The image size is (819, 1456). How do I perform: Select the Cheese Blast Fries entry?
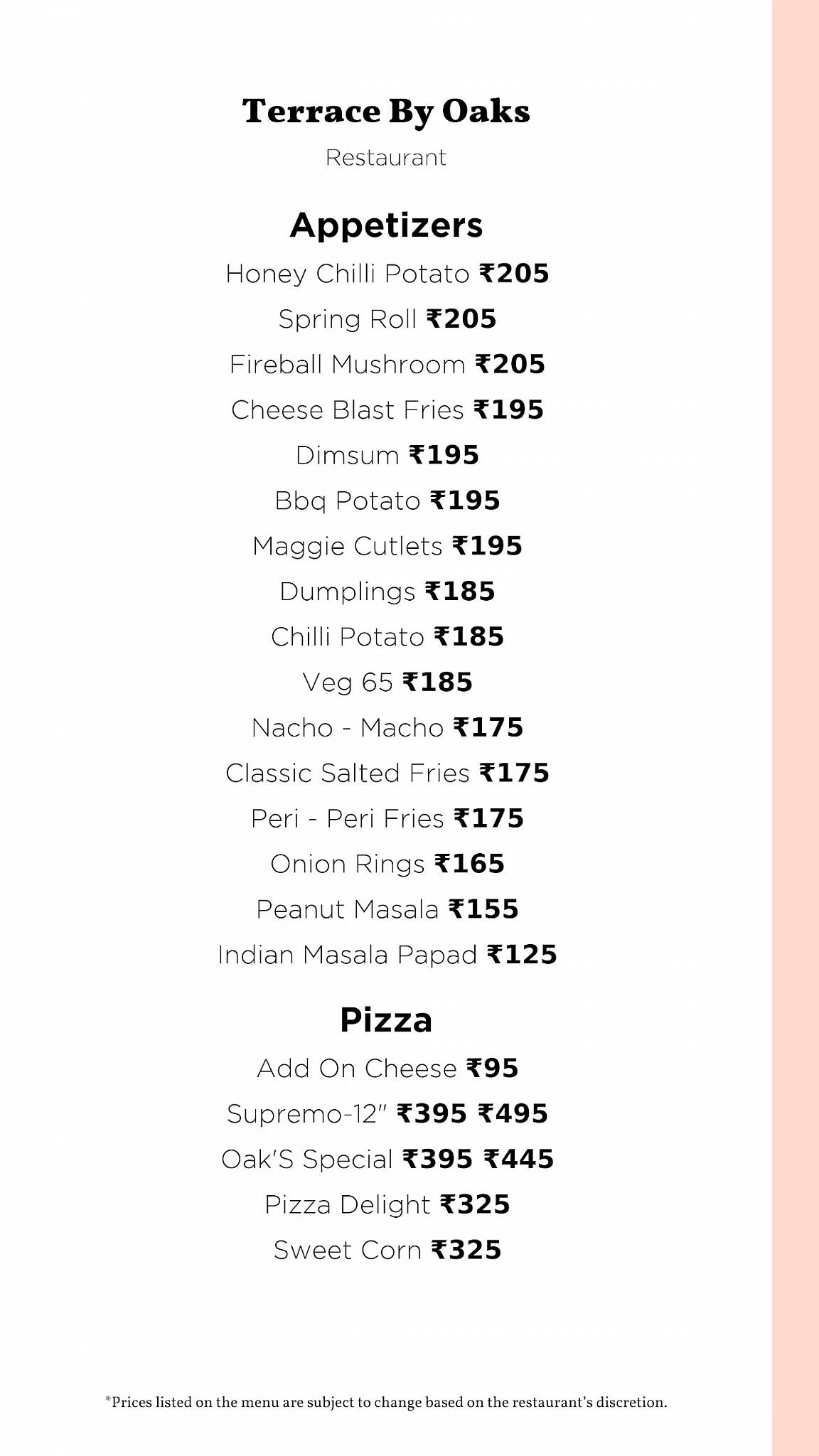387,410
